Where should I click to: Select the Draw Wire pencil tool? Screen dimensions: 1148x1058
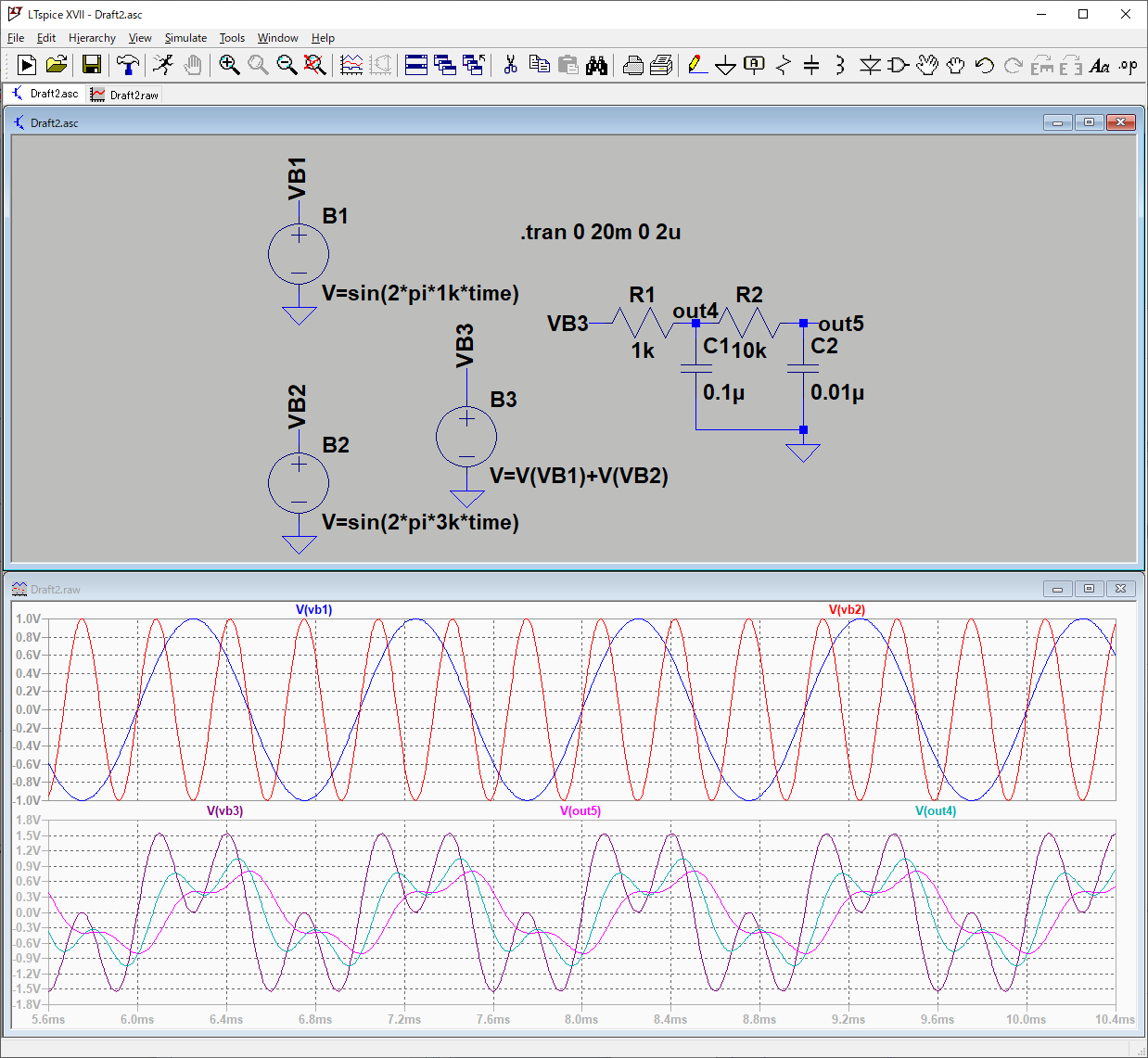click(x=697, y=65)
